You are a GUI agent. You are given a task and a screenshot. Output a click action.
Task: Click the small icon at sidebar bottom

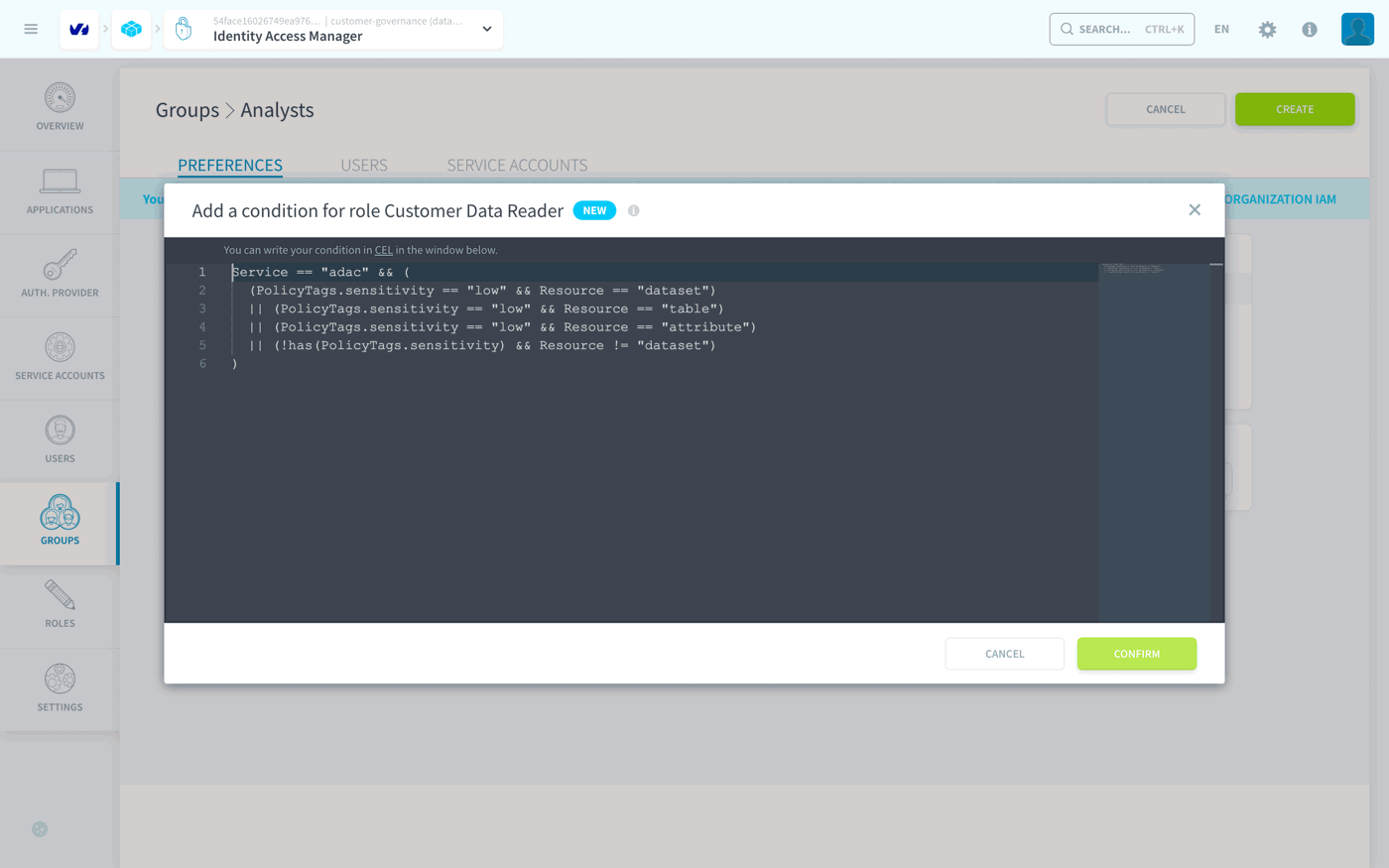[x=40, y=829]
